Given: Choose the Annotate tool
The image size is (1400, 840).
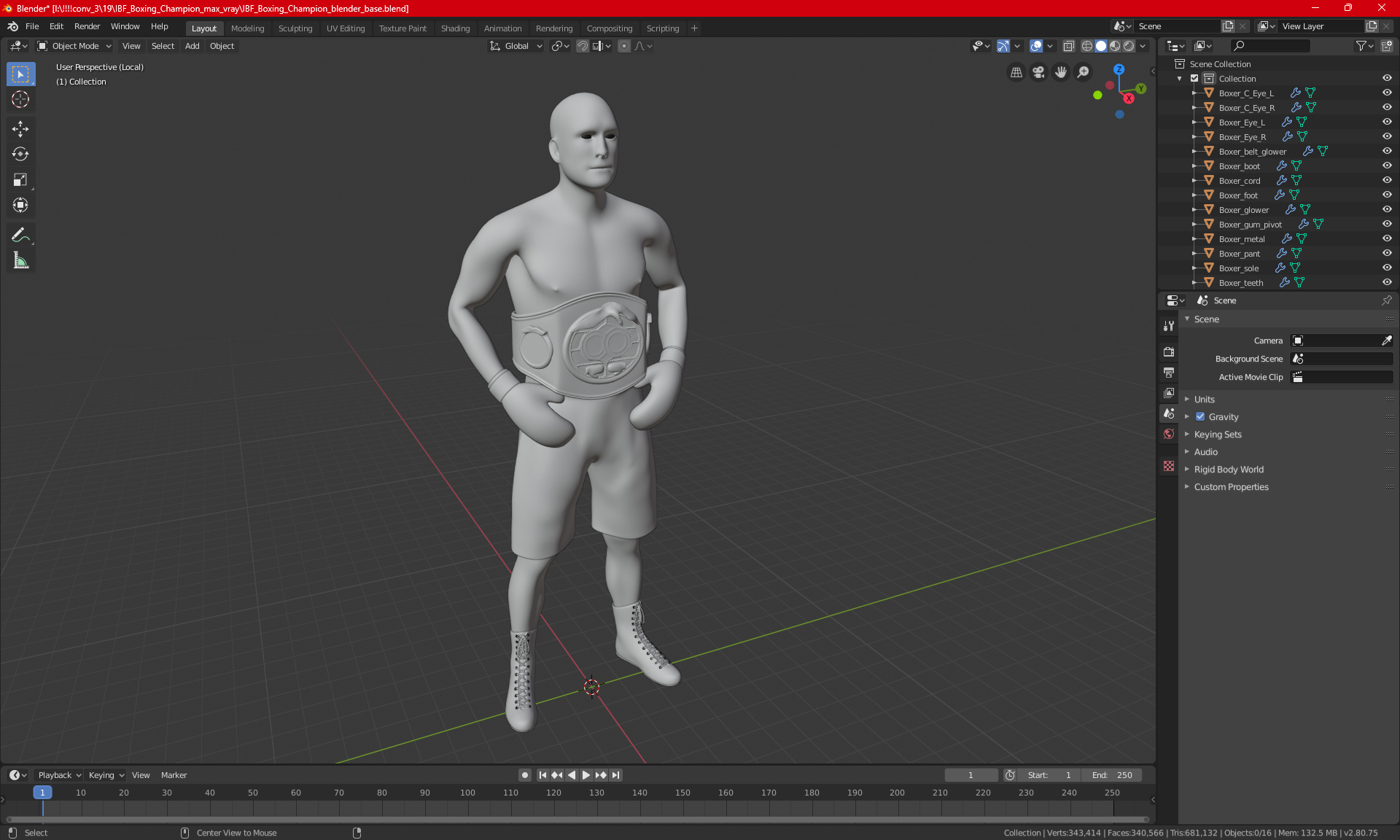Looking at the screenshot, I should tap(20, 235).
